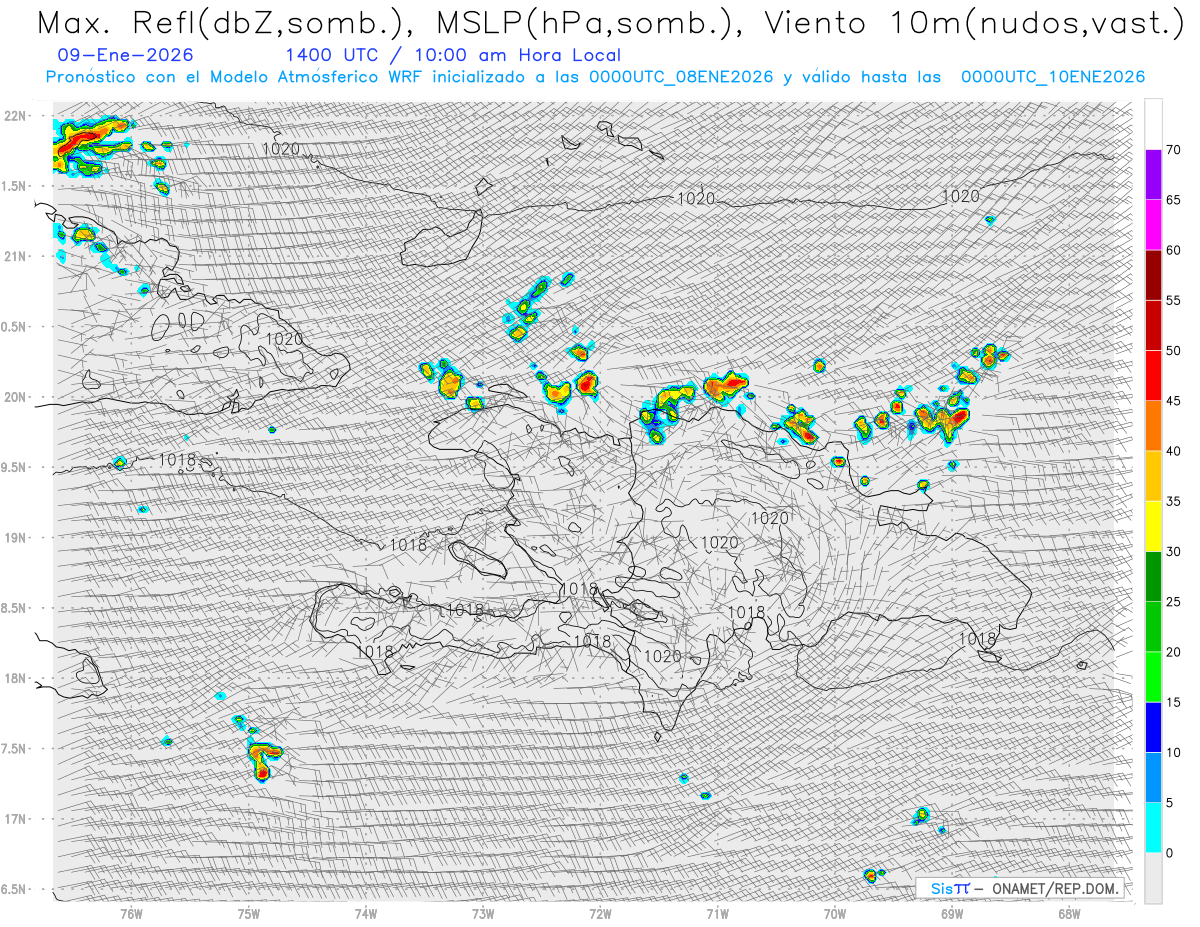Click the "69W" longitude axis label
The width and height of the screenshot is (1200, 927).
tap(952, 913)
